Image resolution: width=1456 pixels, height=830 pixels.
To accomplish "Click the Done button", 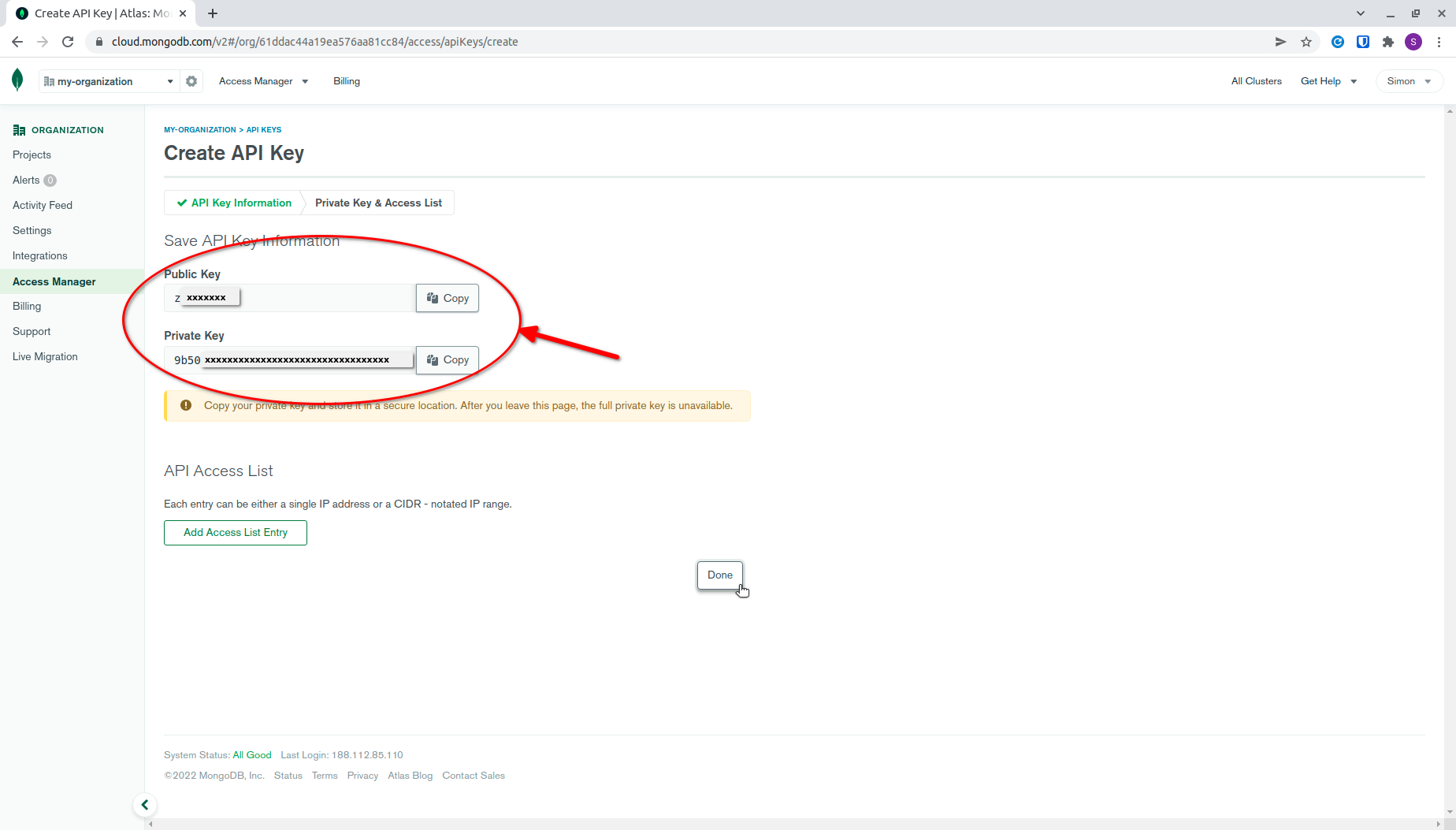I will click(720, 575).
